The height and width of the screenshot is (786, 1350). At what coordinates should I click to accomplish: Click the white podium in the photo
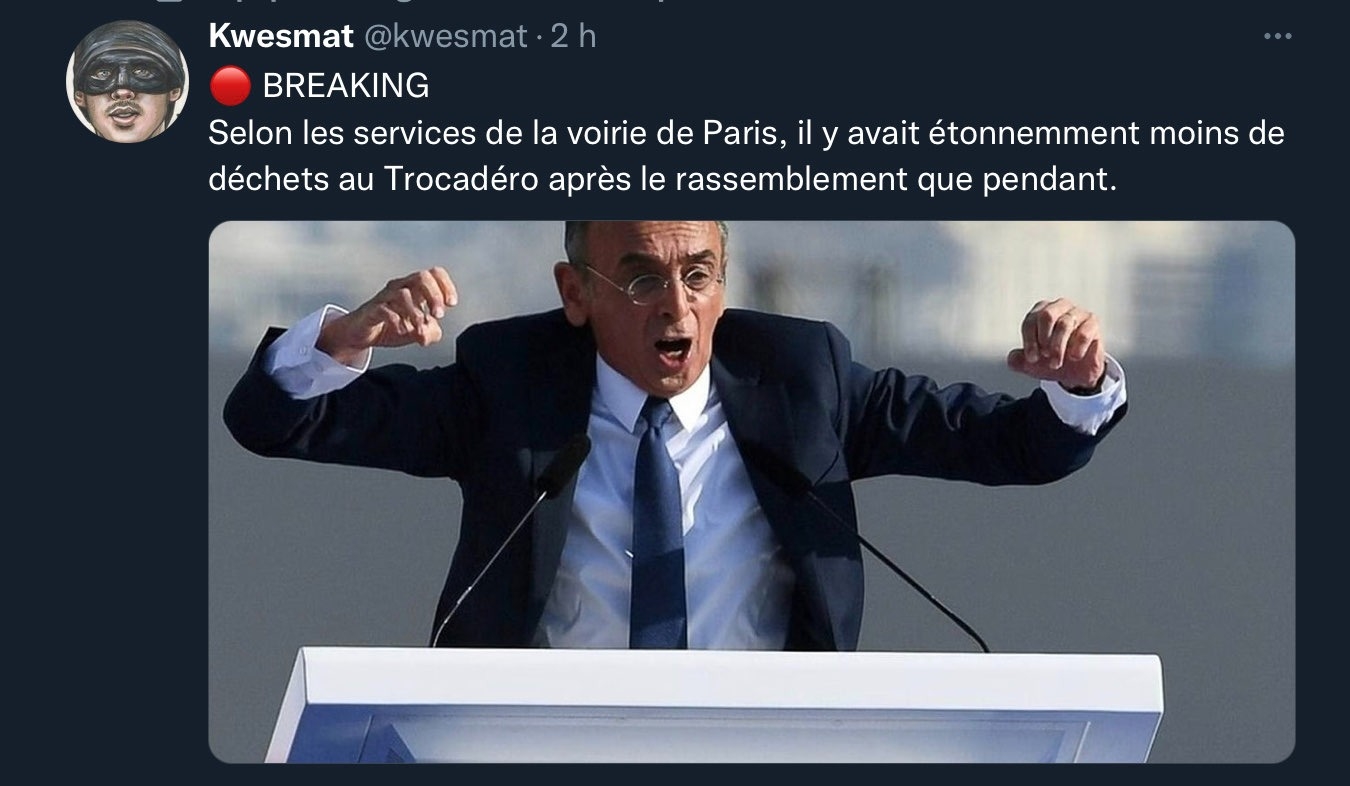coord(714,705)
